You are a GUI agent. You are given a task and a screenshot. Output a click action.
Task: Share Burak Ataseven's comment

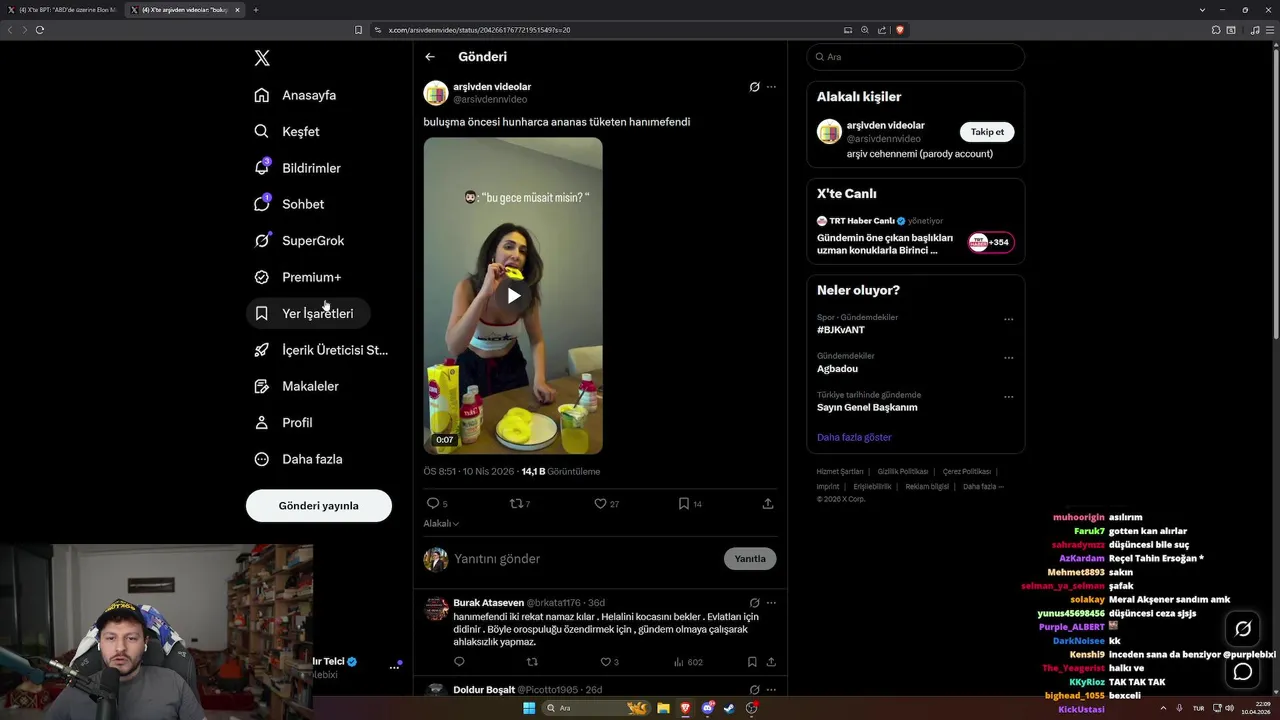tap(771, 662)
